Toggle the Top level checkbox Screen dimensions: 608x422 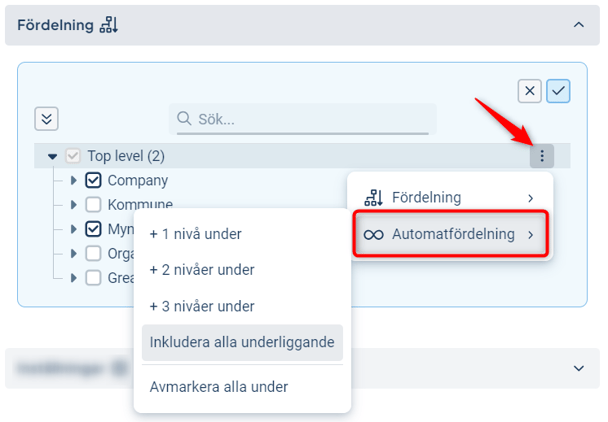click(x=72, y=156)
